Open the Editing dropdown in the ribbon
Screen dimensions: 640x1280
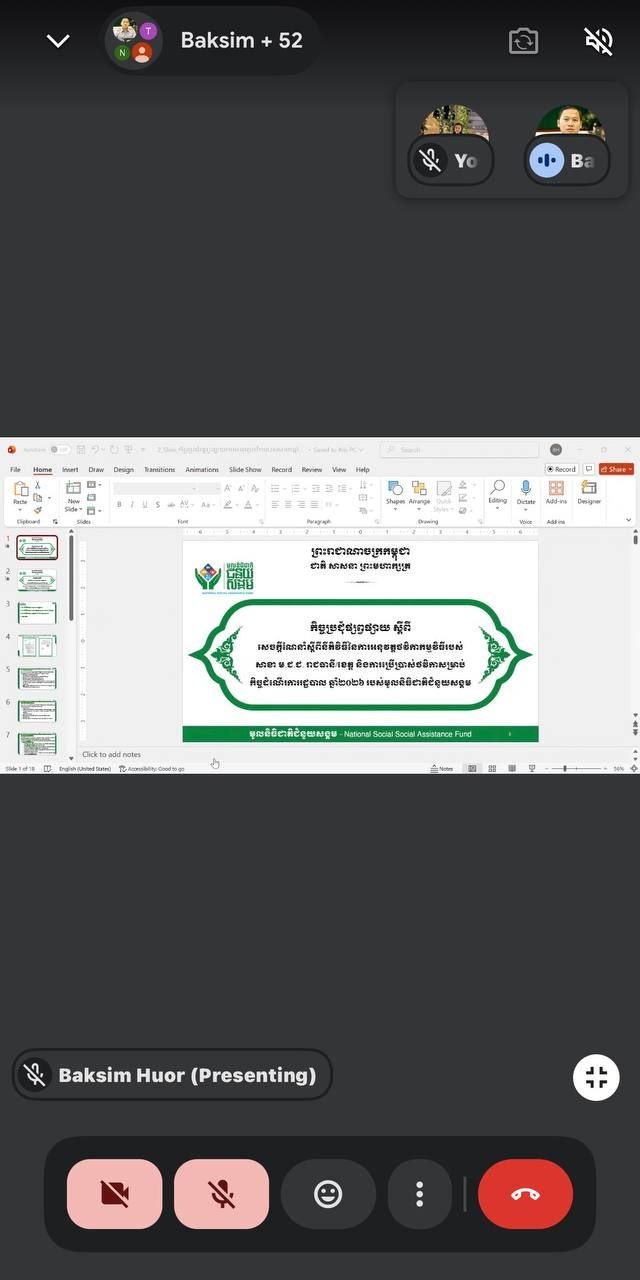(x=497, y=492)
